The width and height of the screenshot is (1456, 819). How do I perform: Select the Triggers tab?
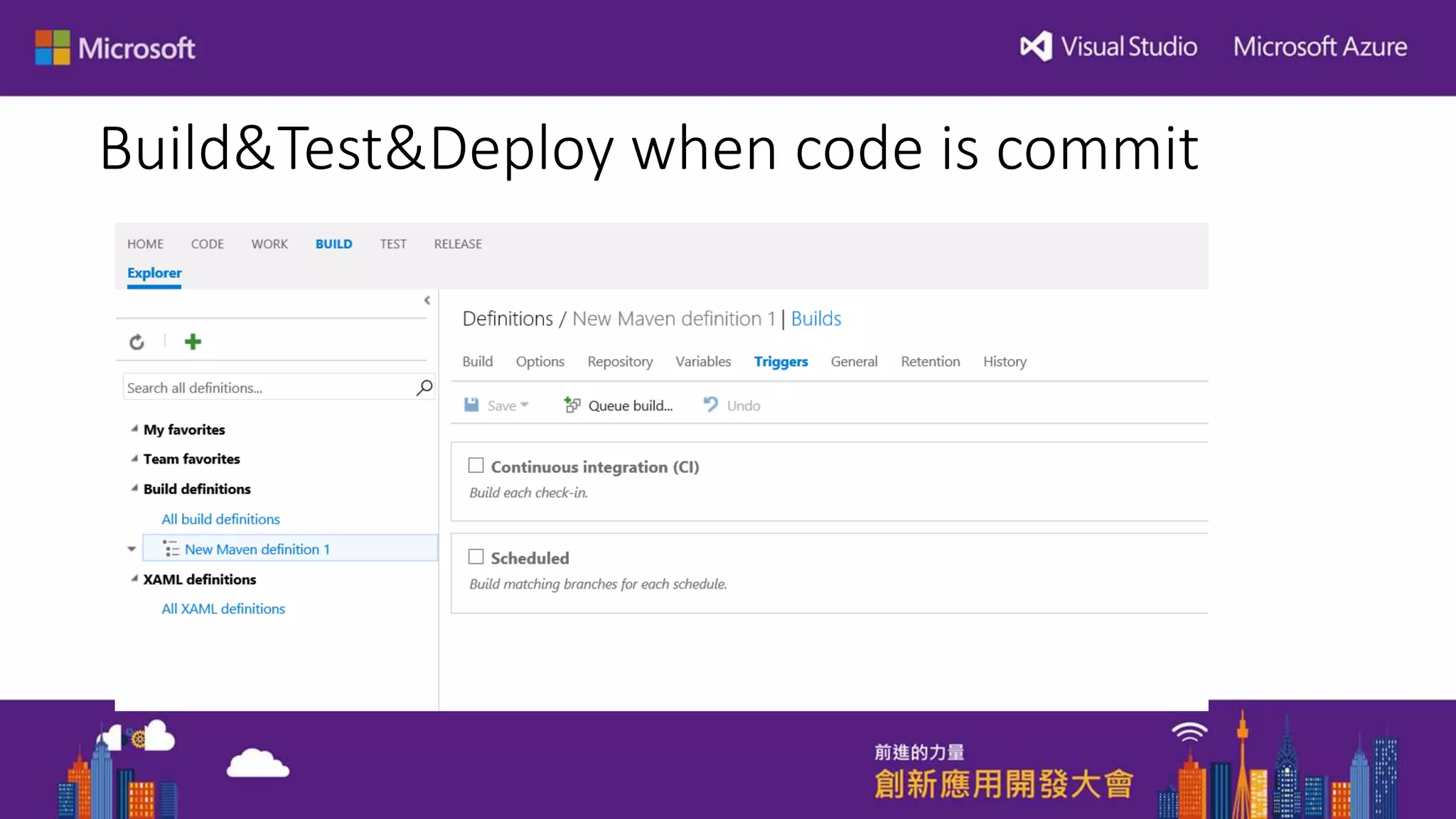781,361
